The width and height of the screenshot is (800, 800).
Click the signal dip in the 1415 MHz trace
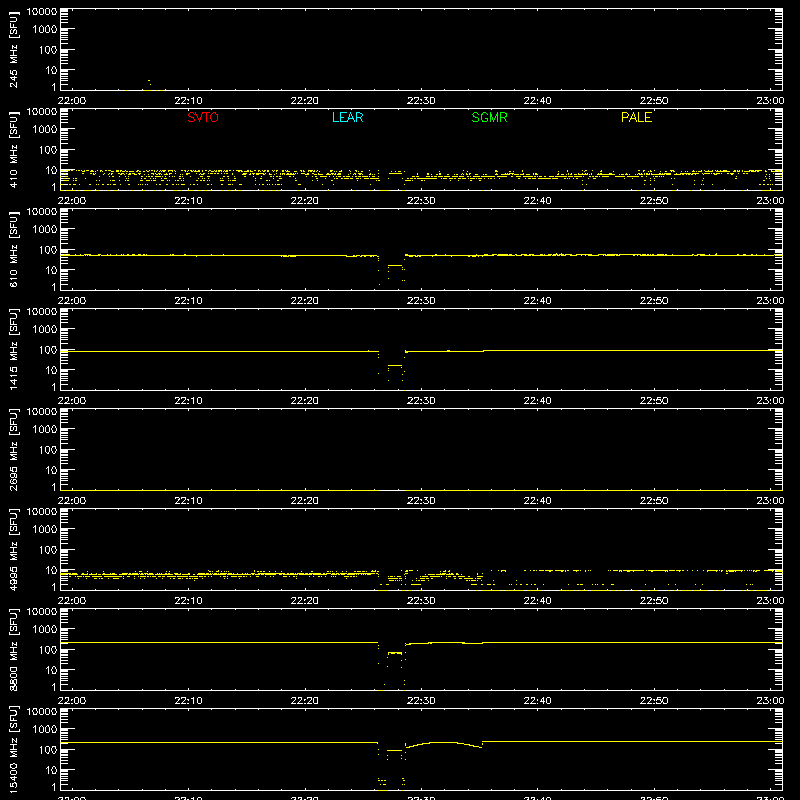point(391,368)
